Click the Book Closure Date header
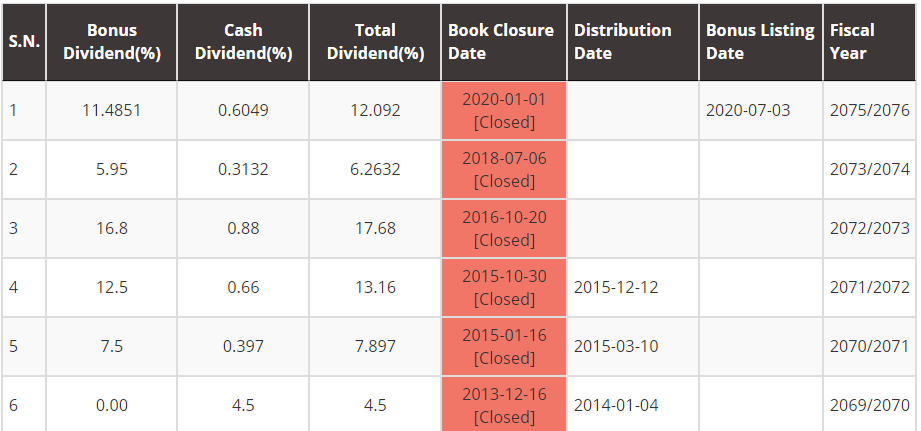 click(x=503, y=42)
